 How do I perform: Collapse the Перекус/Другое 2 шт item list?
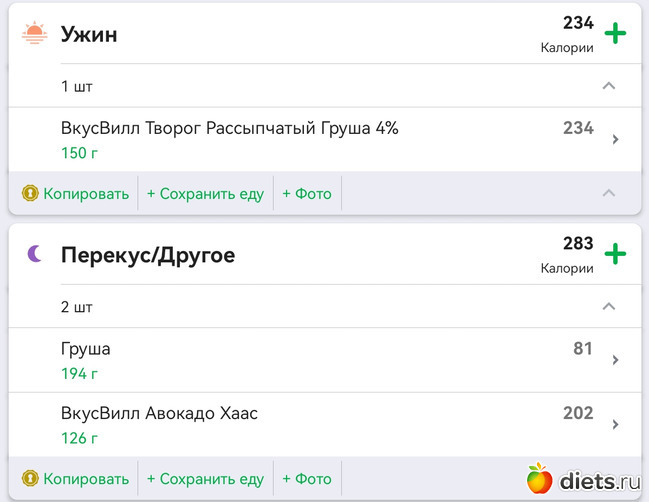(x=608, y=306)
